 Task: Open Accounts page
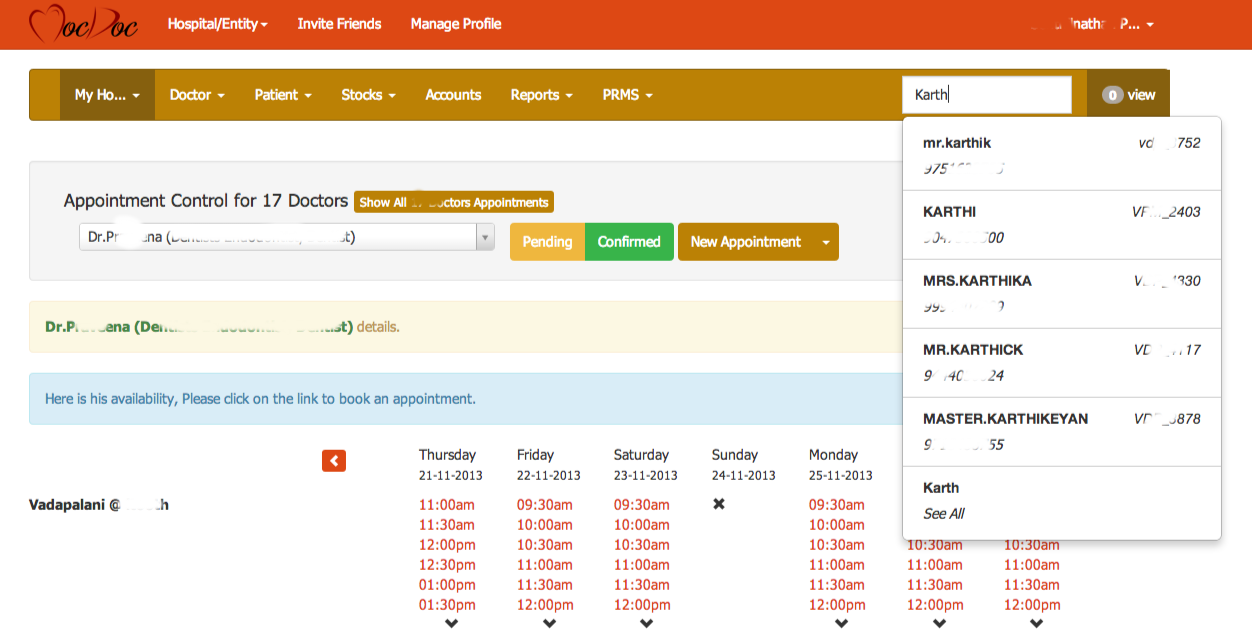coord(453,95)
